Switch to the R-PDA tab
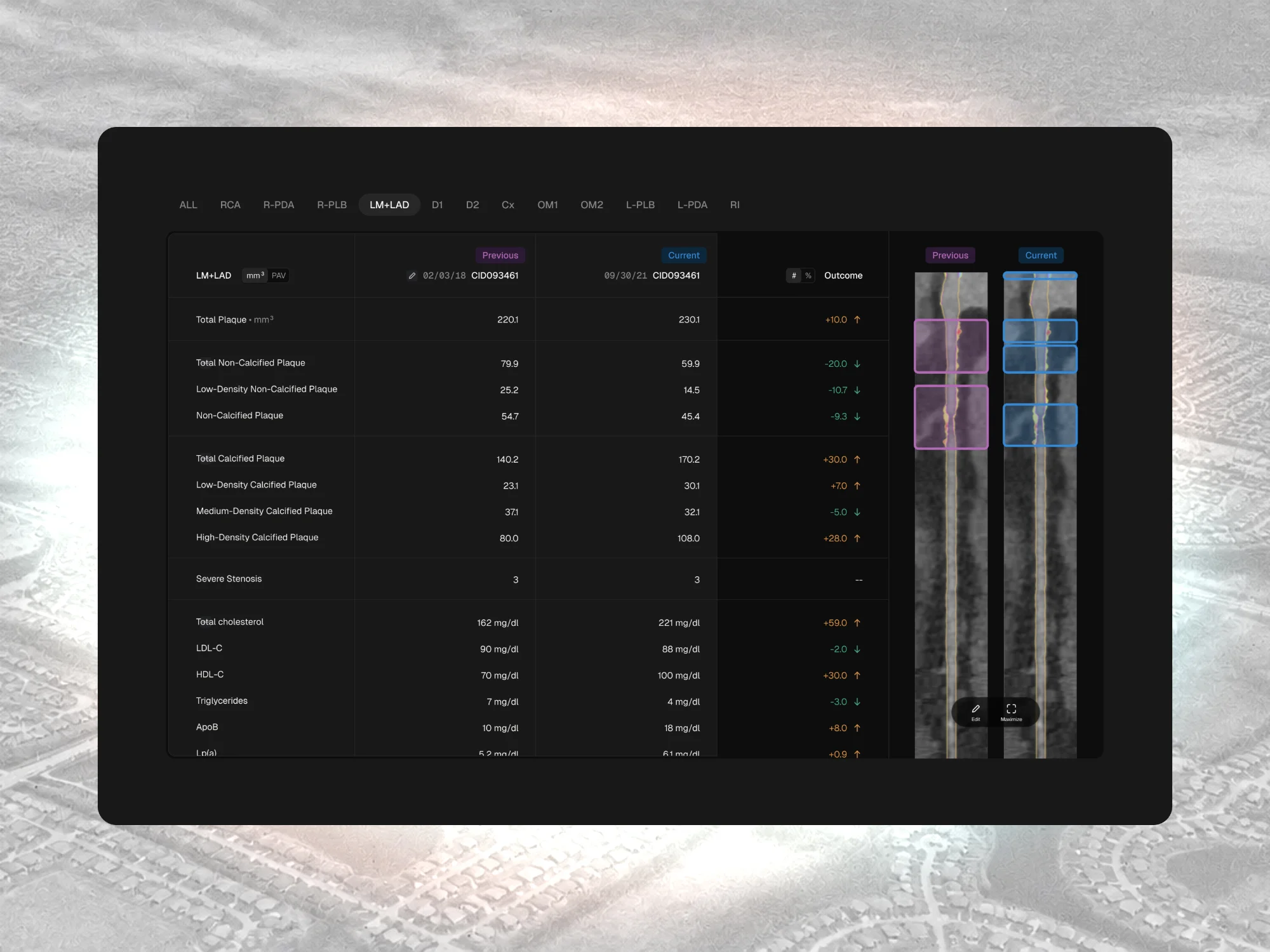Viewport: 1270px width, 952px height. click(279, 205)
